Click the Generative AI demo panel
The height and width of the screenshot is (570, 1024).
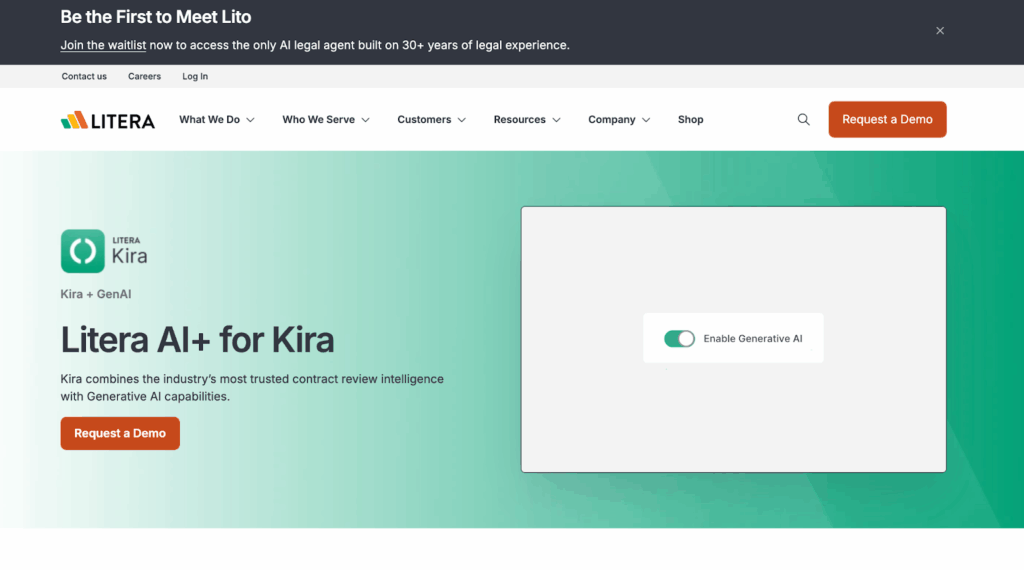[x=733, y=340]
